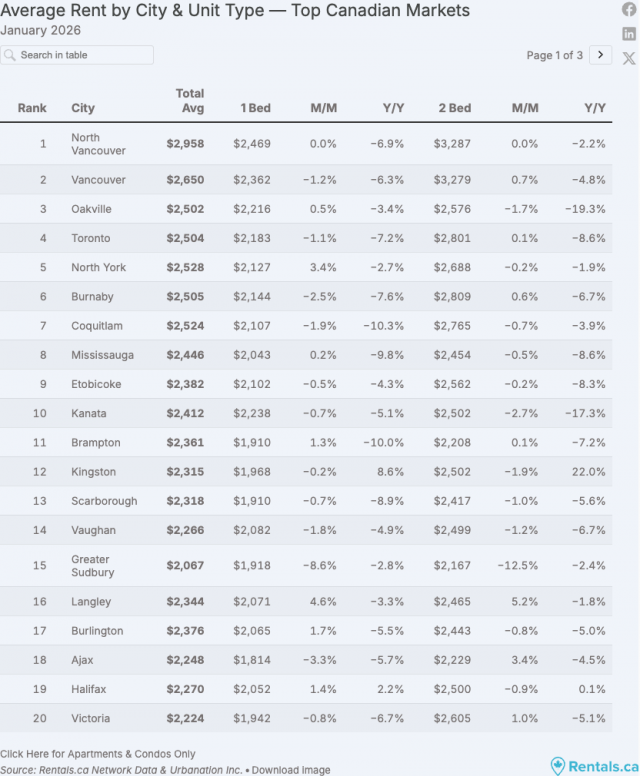Share on Facebook icon
The height and width of the screenshot is (776, 640).
(629, 9)
